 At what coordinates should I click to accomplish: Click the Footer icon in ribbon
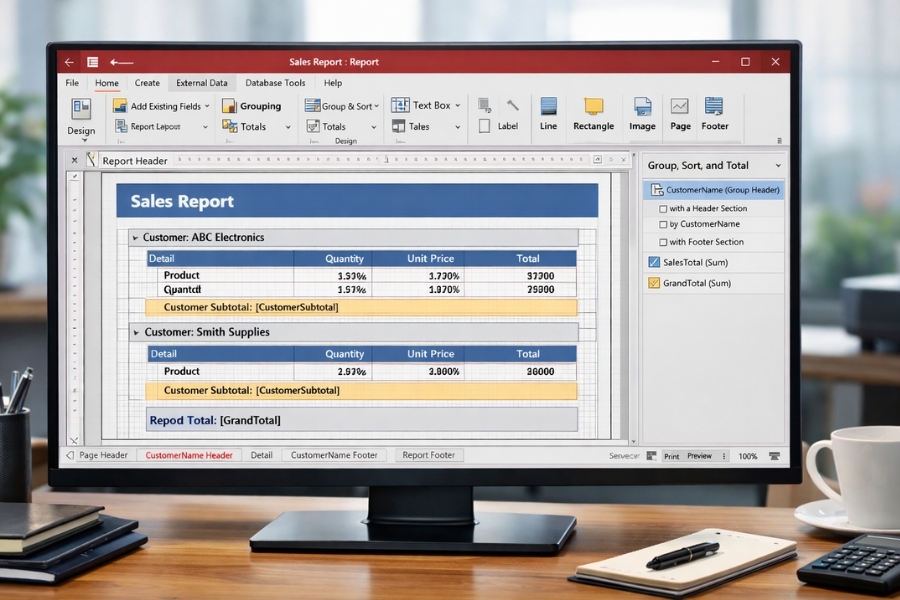(x=714, y=107)
